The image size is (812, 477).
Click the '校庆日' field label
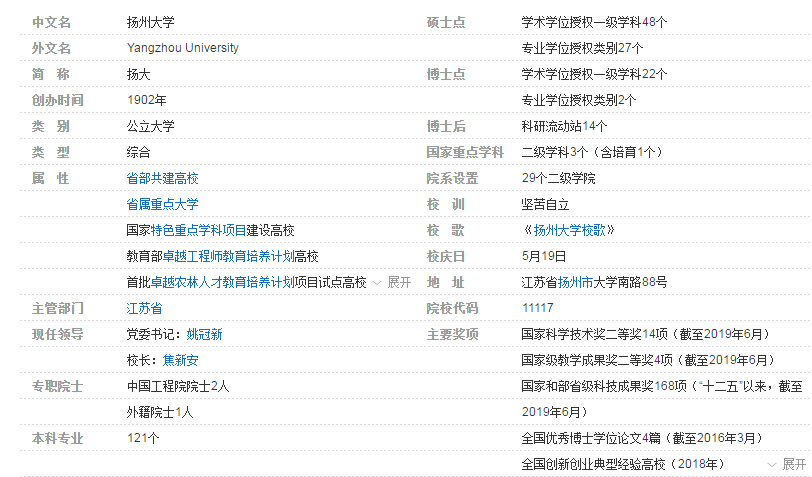pyautogui.click(x=446, y=256)
